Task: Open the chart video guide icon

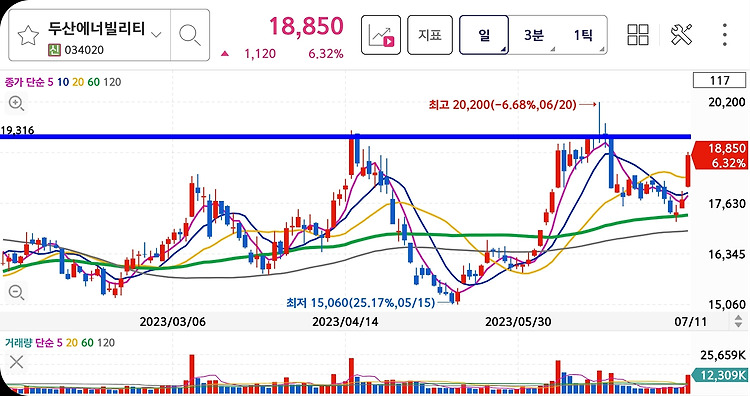Action: point(381,35)
